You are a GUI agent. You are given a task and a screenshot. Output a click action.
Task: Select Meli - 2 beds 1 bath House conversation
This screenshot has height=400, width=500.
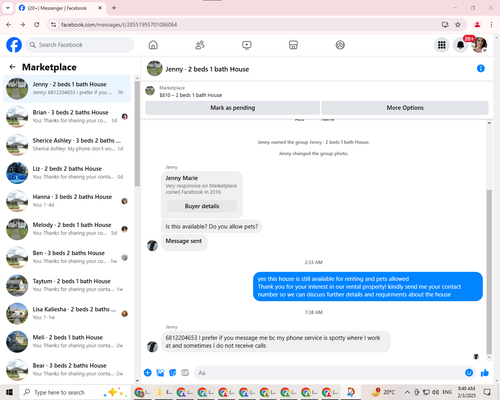[67, 341]
